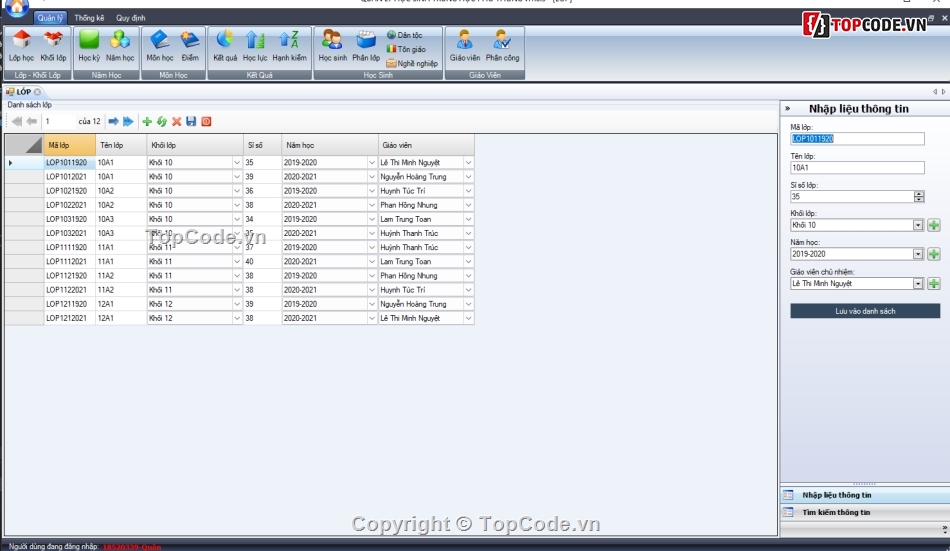950x551 pixels.
Task: Go to the next record arrow
Action: [x=113, y=121]
